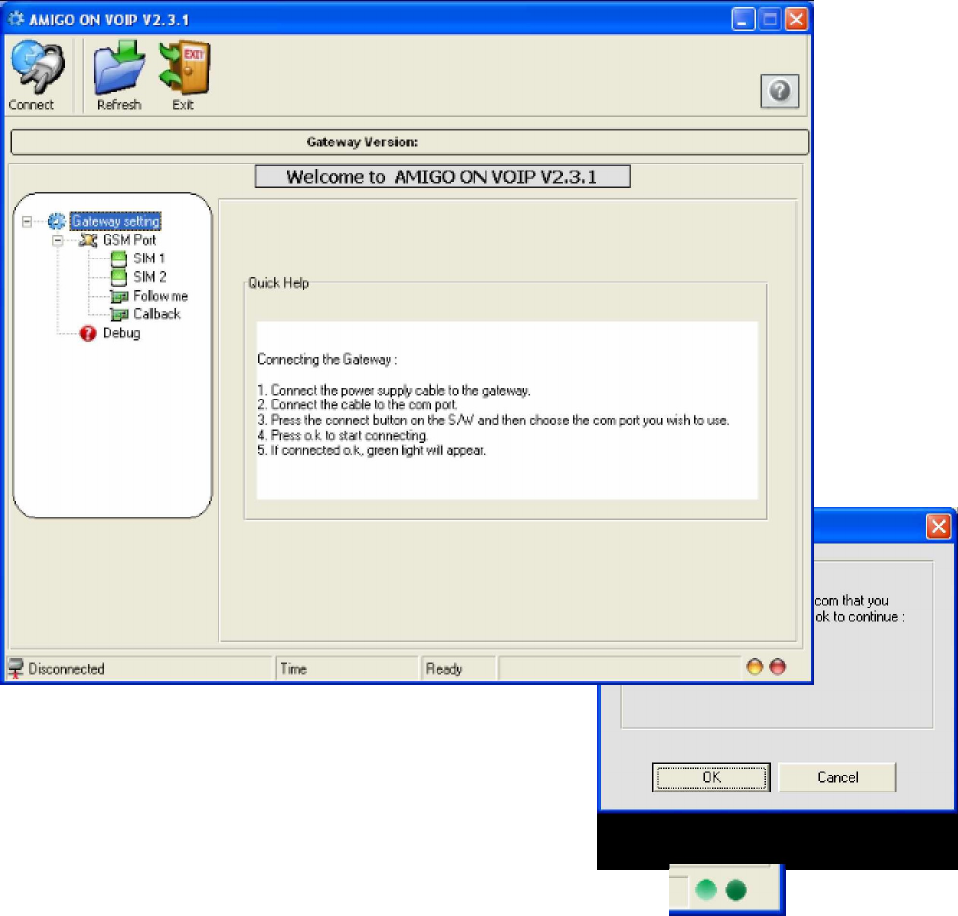Close the AMIGO ON VOIP window

click(797, 19)
